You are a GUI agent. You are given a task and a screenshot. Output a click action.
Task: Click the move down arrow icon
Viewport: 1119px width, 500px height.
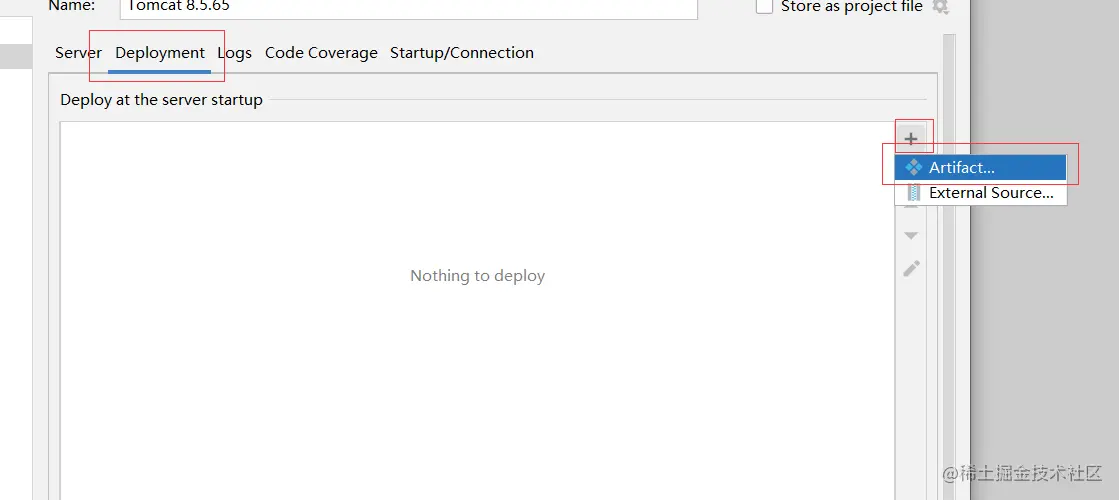pos(911,235)
